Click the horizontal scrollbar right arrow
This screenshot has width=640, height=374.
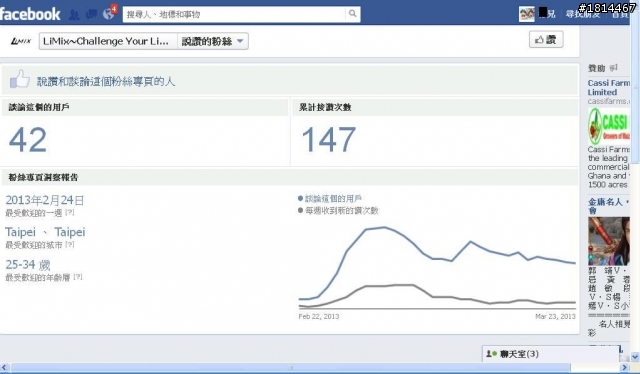click(624, 367)
